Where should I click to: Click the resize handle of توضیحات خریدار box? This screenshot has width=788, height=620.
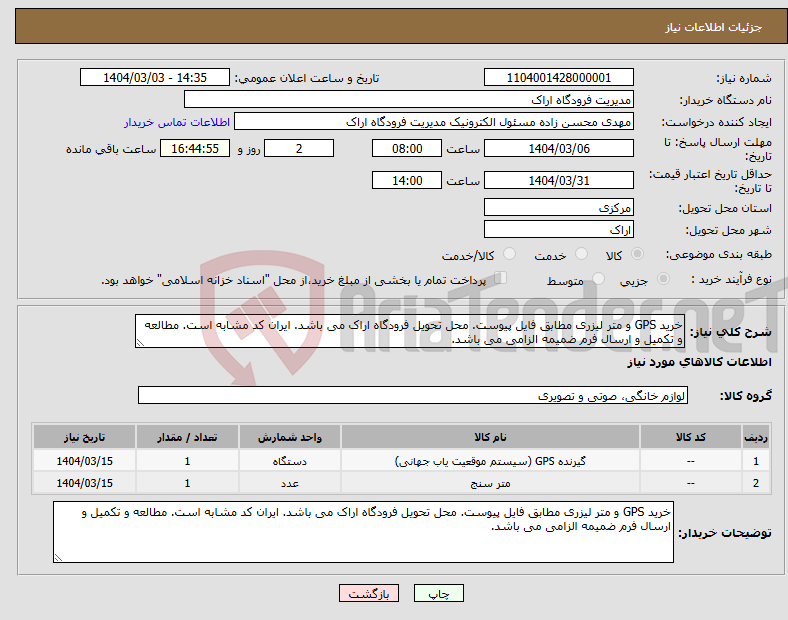tap(58, 557)
